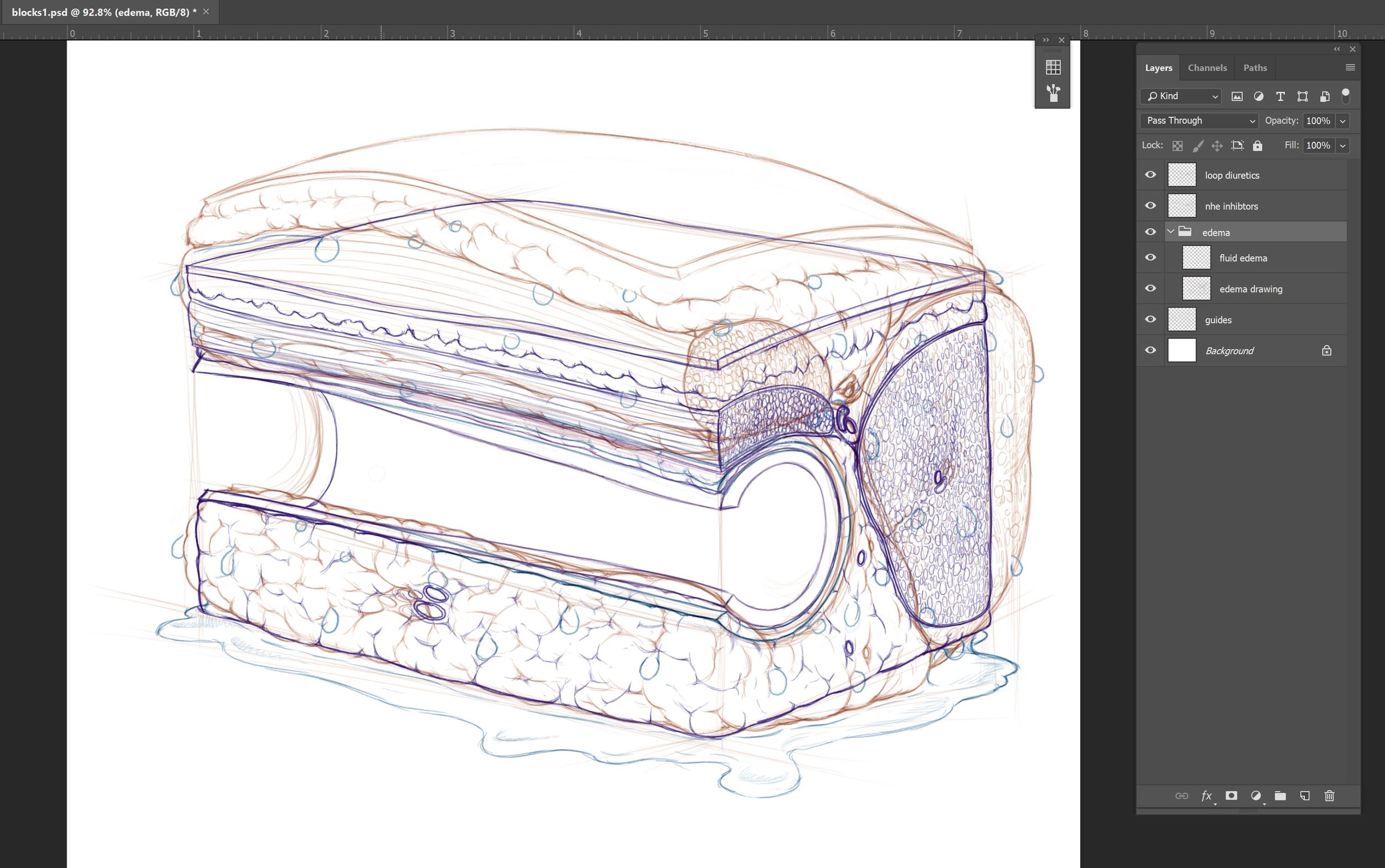This screenshot has width=1385, height=868.
Task: Lock the layer position using the move lock
Action: 1216,145
